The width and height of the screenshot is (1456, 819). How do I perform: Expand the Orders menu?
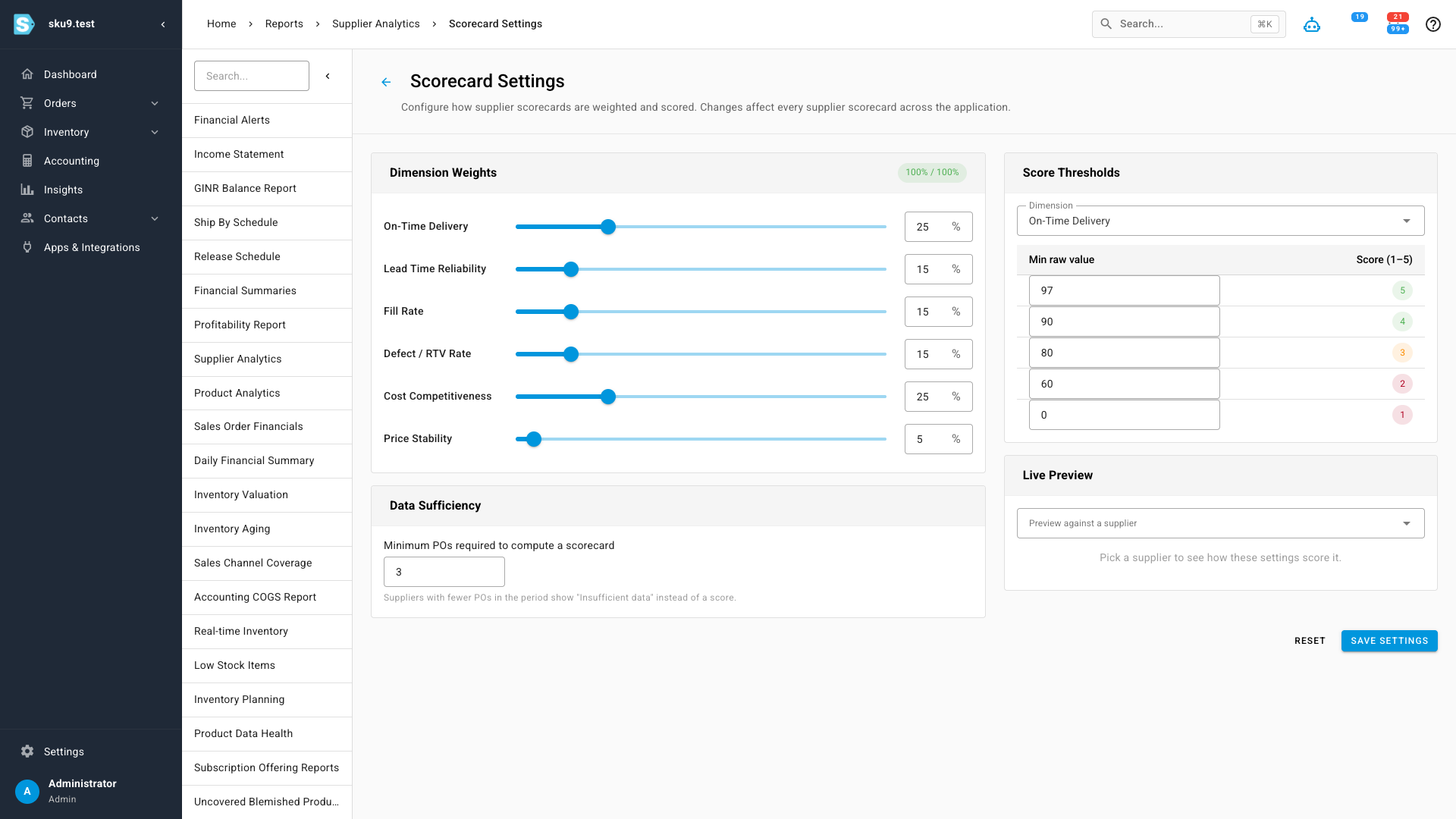click(x=155, y=103)
